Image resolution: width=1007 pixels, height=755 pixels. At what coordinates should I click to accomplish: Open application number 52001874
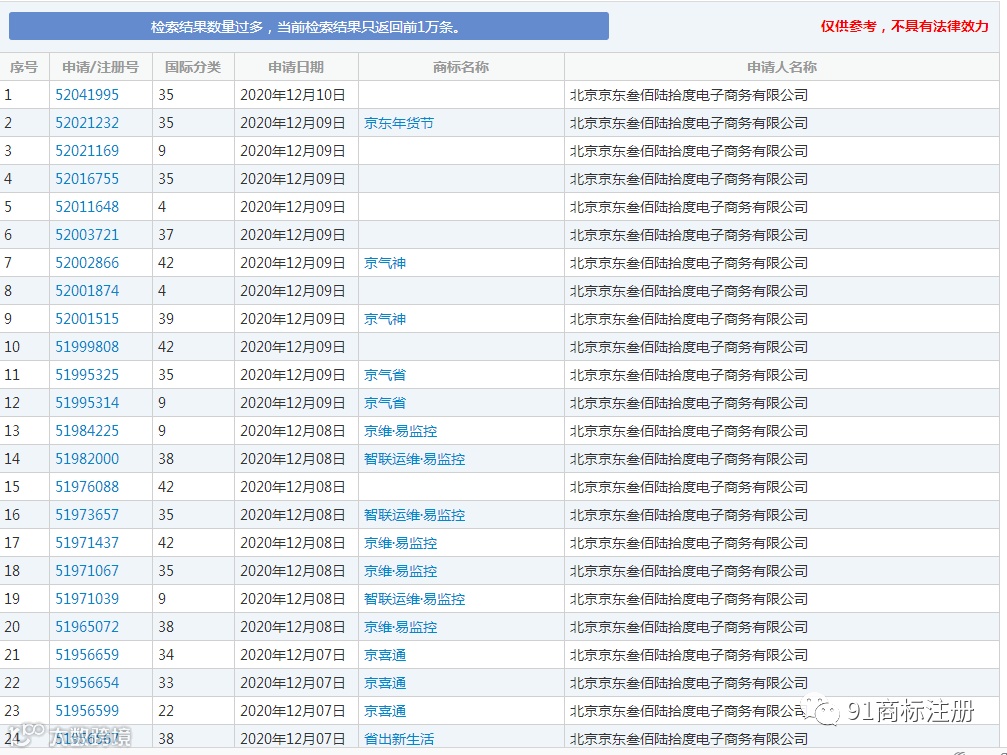pyautogui.click(x=87, y=291)
